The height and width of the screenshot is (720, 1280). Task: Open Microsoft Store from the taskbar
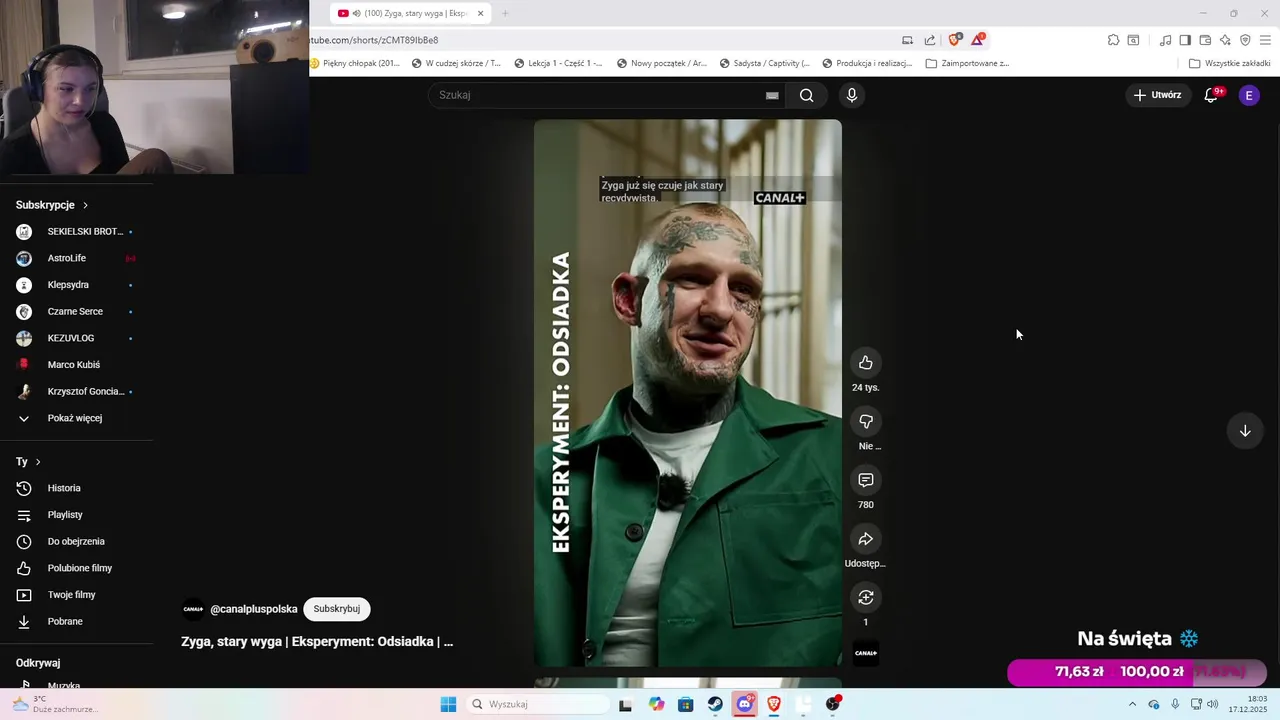click(x=685, y=704)
